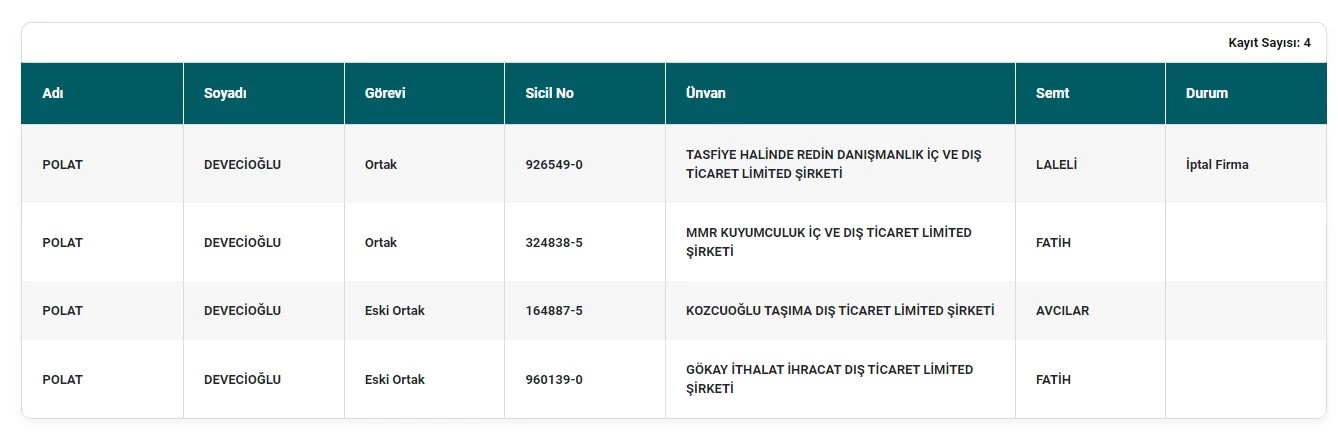Click FATİH in the MMR Kuyumculuk row
Screen dimensions: 1338x441
pos(1053,242)
